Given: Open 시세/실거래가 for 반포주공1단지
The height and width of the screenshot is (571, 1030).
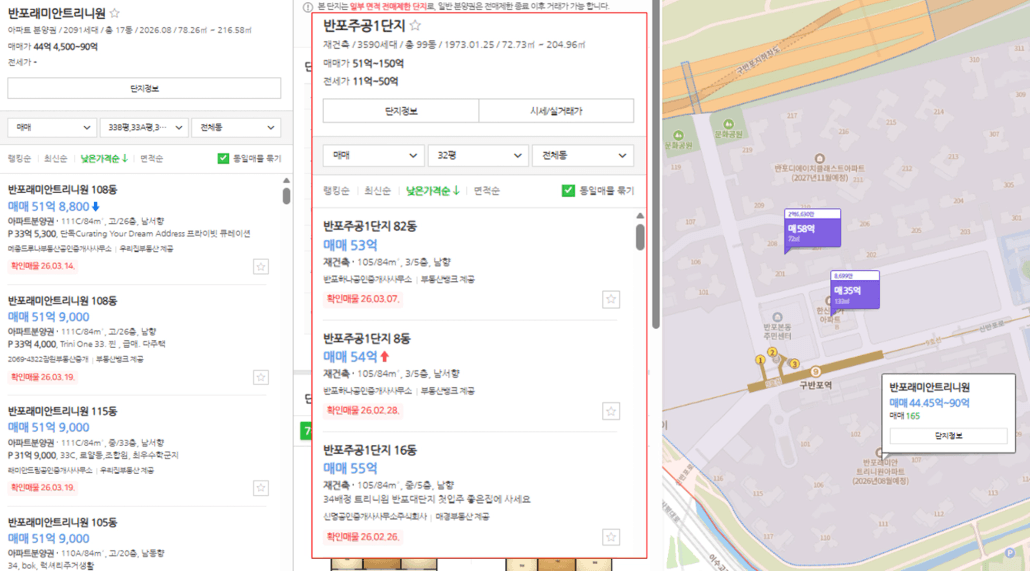Looking at the screenshot, I should (556, 111).
